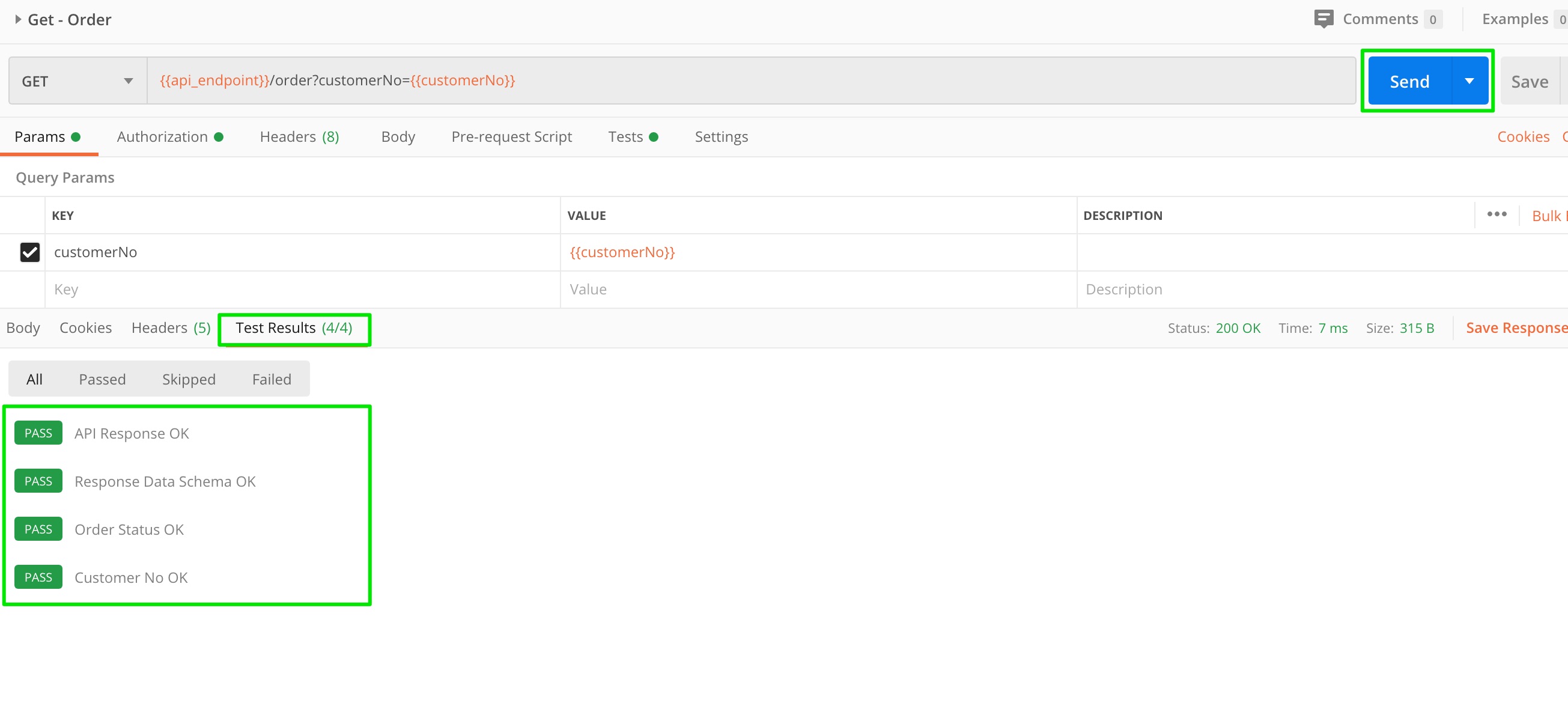Open the GET method dropdown
This screenshot has height=721, width=1568.
click(77, 81)
